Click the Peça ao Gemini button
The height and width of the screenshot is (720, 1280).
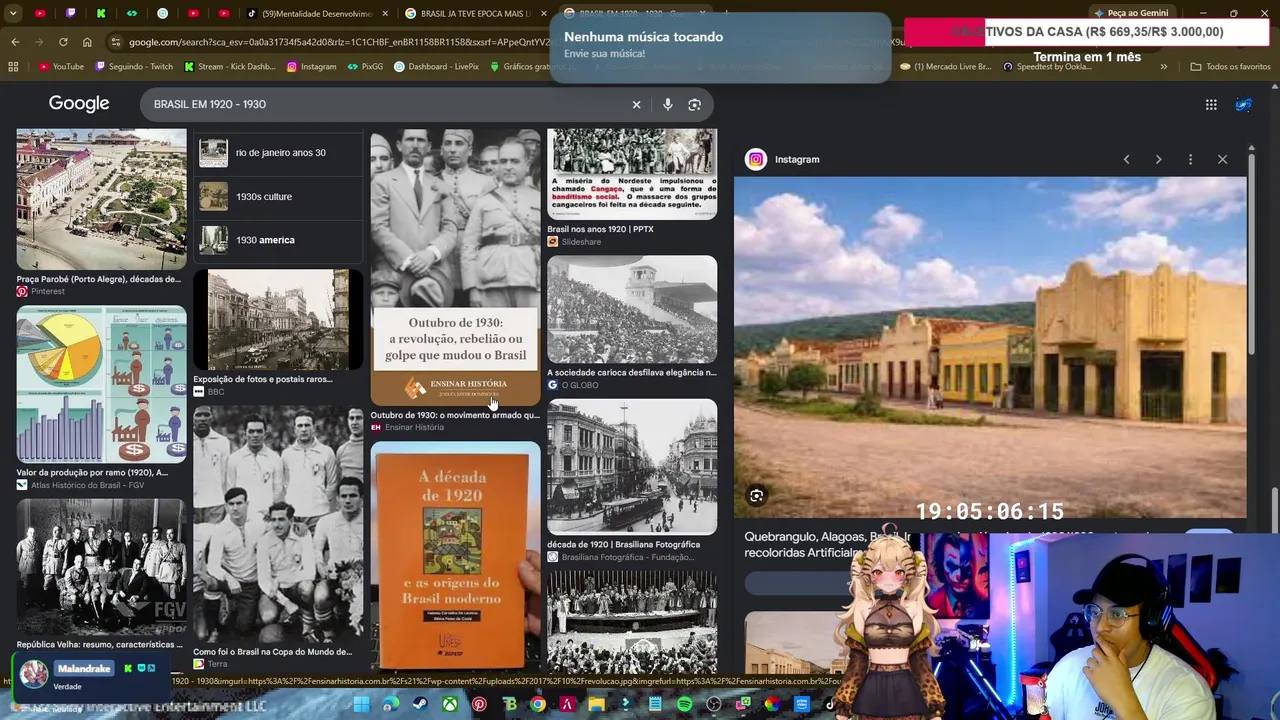pyautogui.click(x=1131, y=13)
